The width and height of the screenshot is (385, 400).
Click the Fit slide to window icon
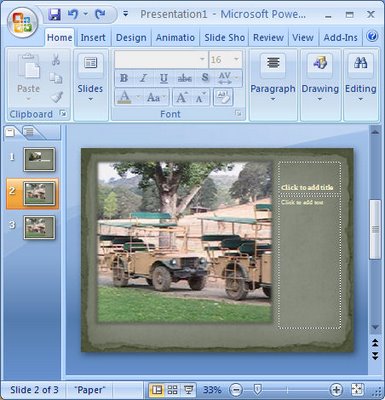pyautogui.click(x=358, y=389)
